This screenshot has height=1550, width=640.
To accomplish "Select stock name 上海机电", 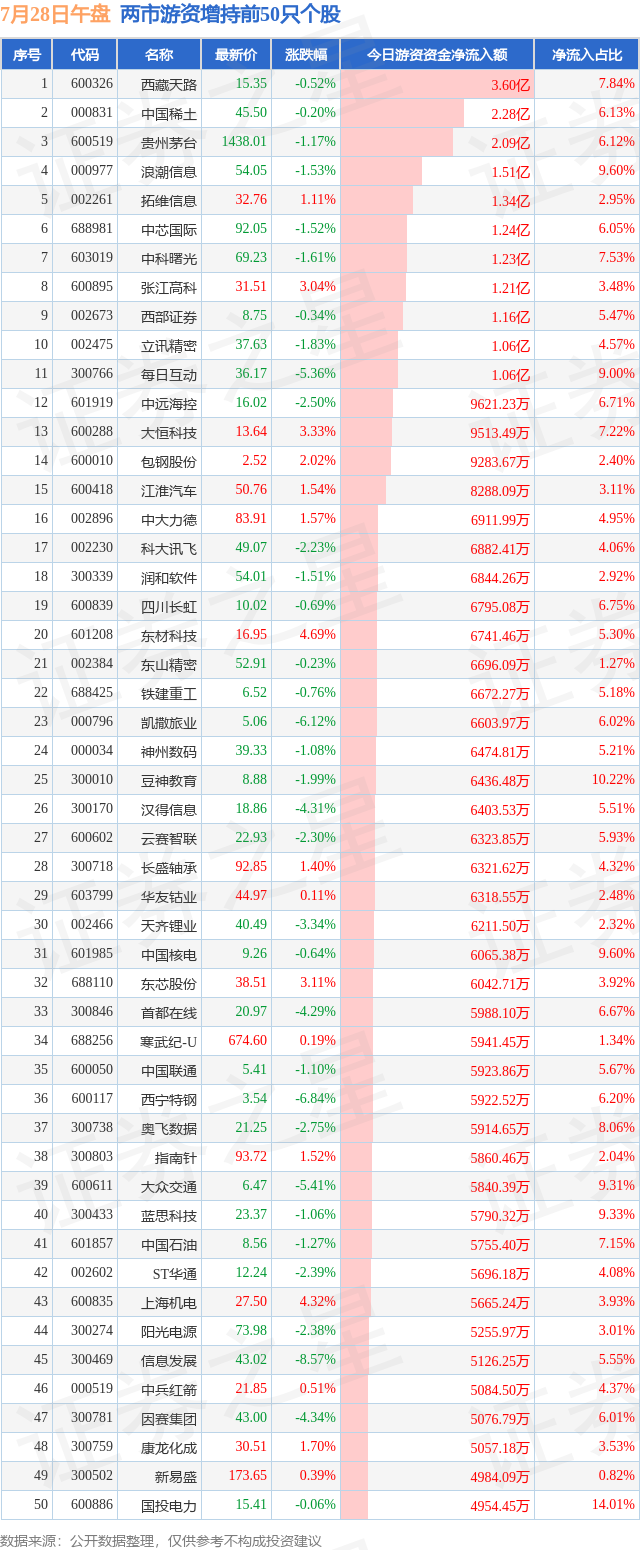I will [x=169, y=1303].
